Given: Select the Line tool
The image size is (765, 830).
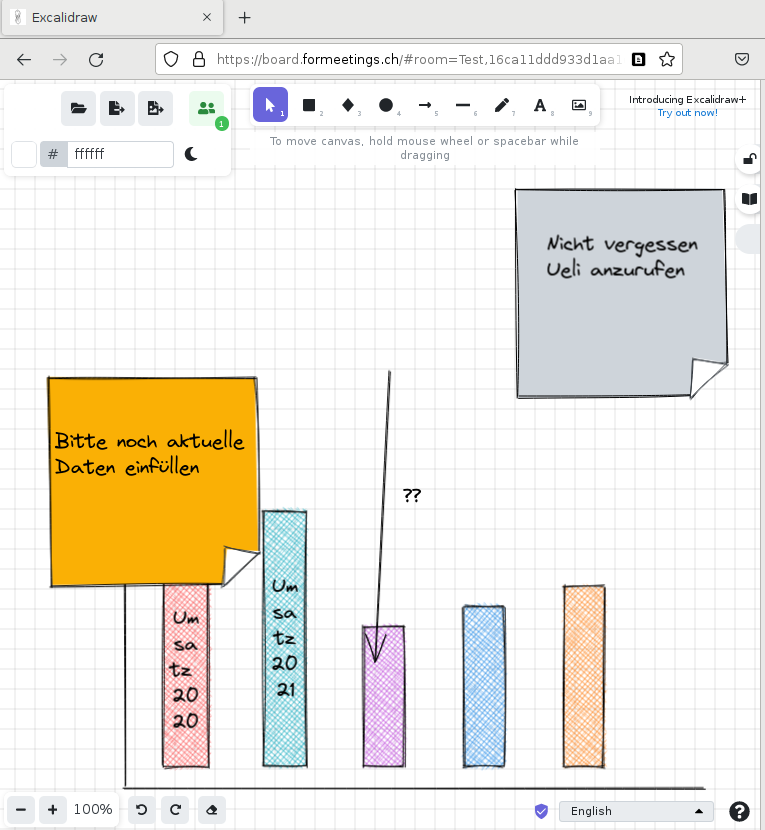Looking at the screenshot, I should coord(463,105).
